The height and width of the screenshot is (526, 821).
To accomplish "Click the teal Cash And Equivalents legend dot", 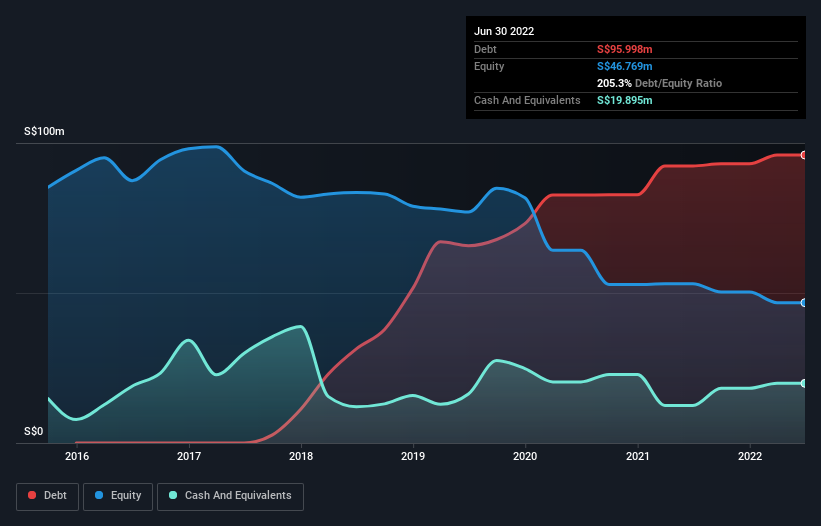I will tap(173, 495).
